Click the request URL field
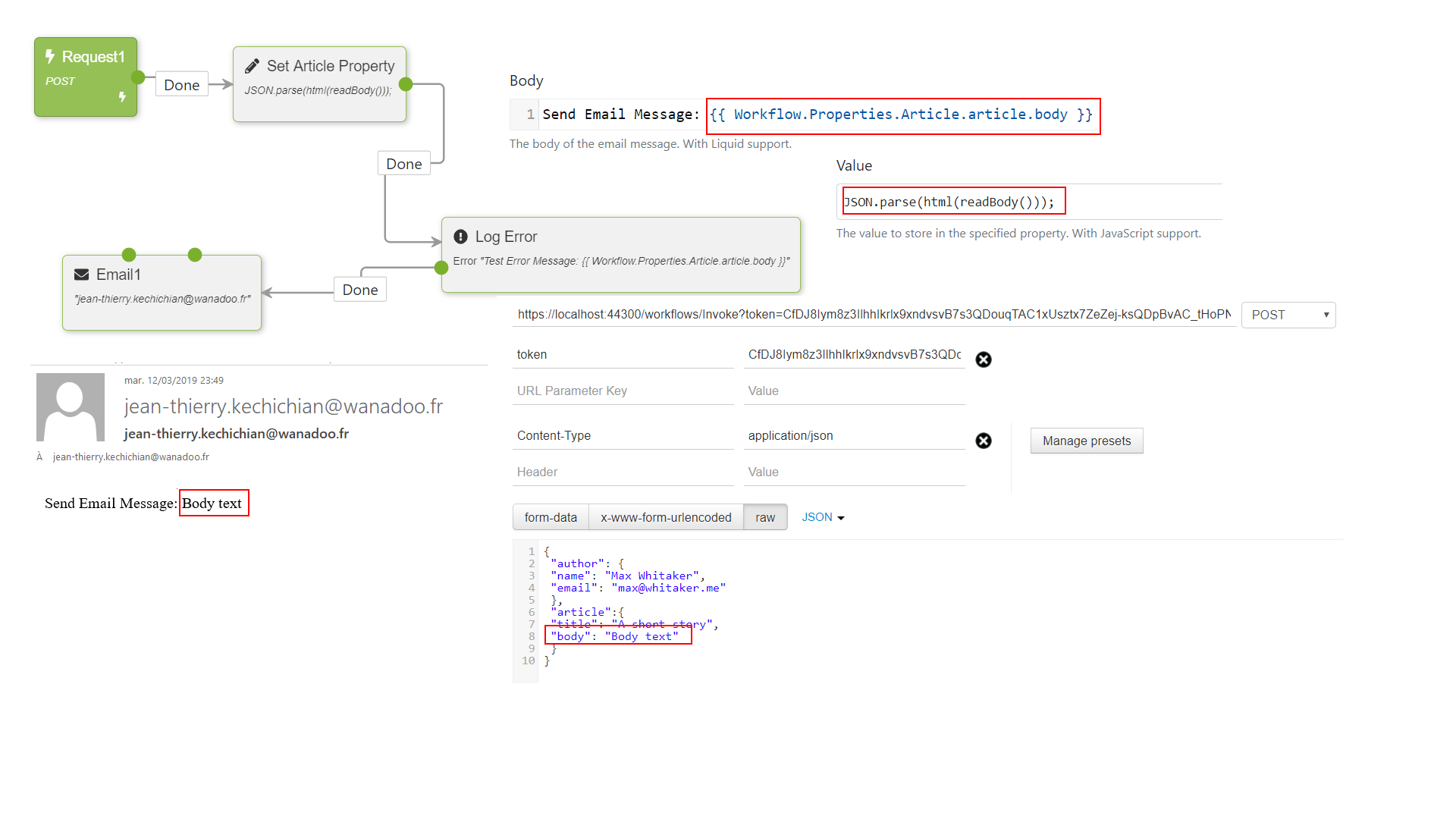The width and height of the screenshot is (1456, 819). (872, 315)
